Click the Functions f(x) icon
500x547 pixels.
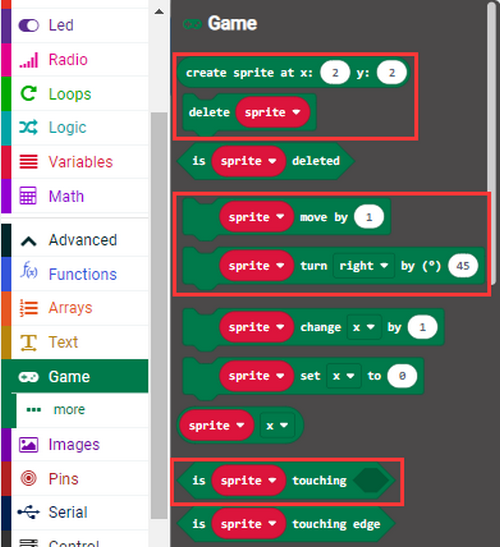point(28,271)
